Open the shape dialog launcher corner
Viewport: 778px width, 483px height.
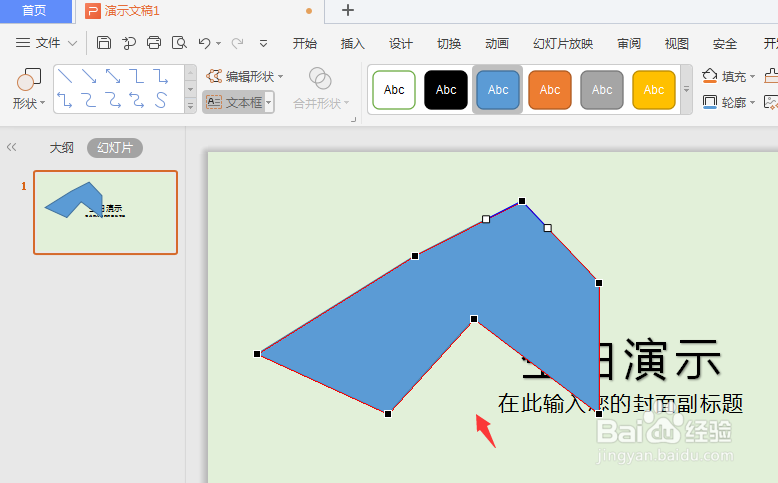(354, 120)
